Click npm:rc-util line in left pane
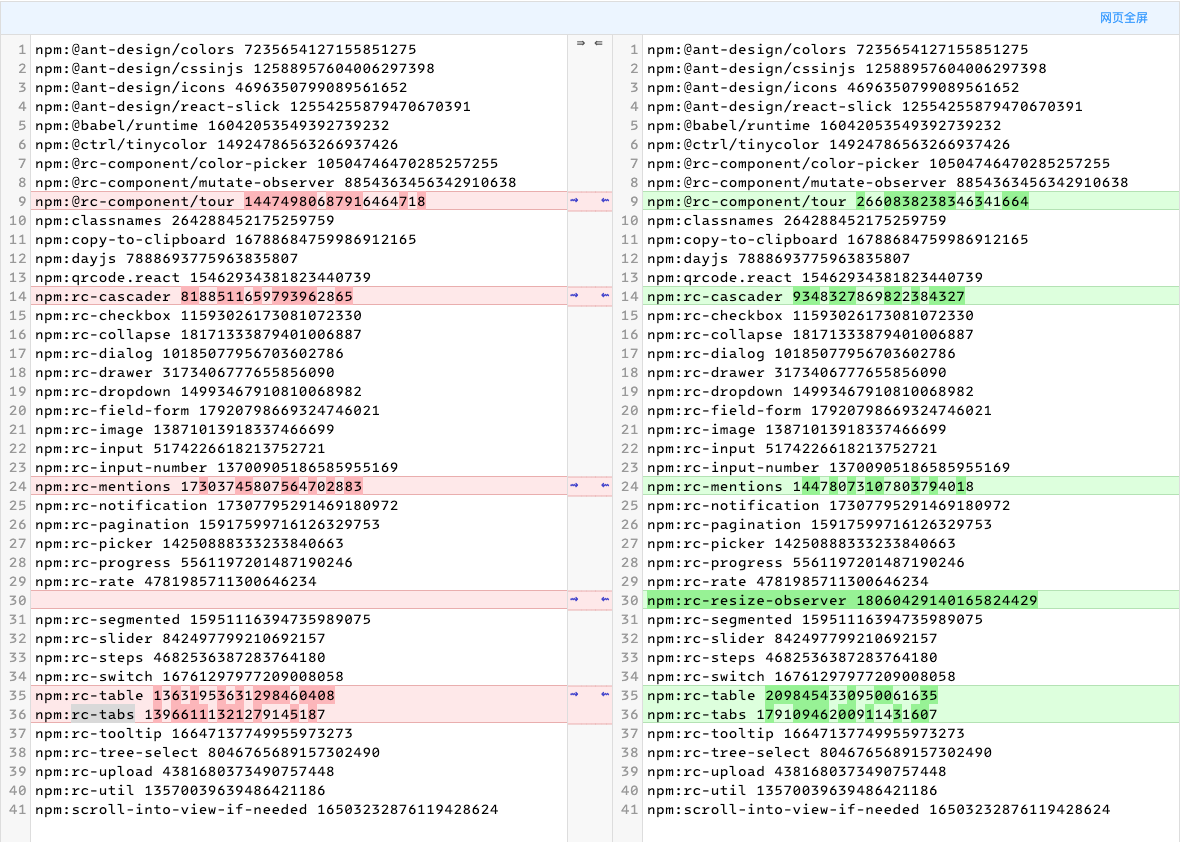The width and height of the screenshot is (1181, 842). (x=180, y=790)
